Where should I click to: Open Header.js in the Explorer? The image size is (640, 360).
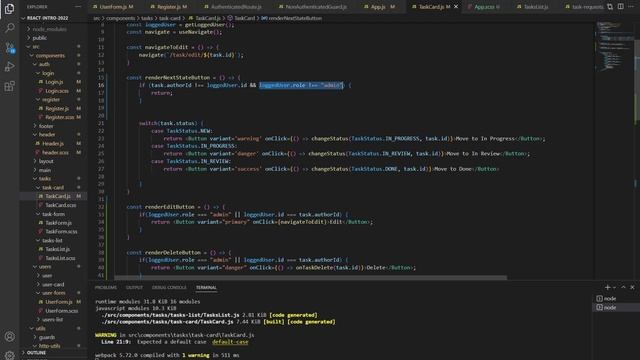point(53,143)
